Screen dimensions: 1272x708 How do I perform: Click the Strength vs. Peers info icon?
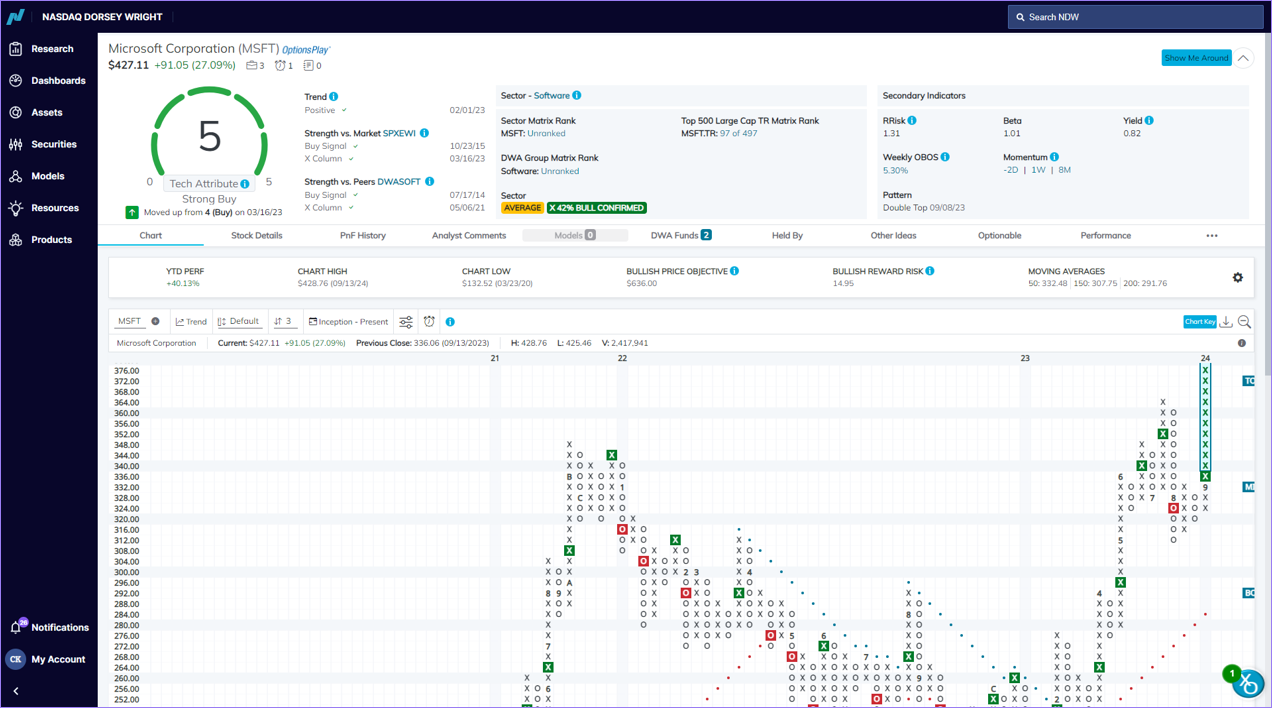coord(430,182)
